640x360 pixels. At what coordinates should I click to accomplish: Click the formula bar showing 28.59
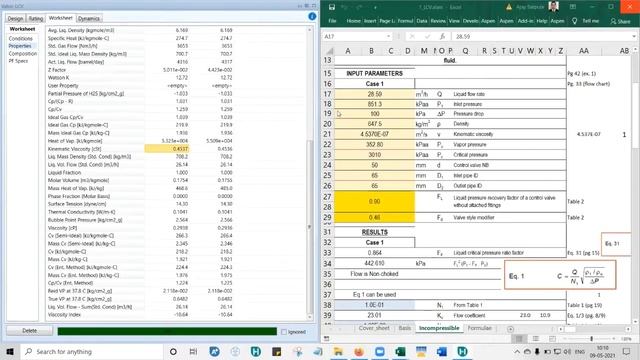tap(541, 36)
